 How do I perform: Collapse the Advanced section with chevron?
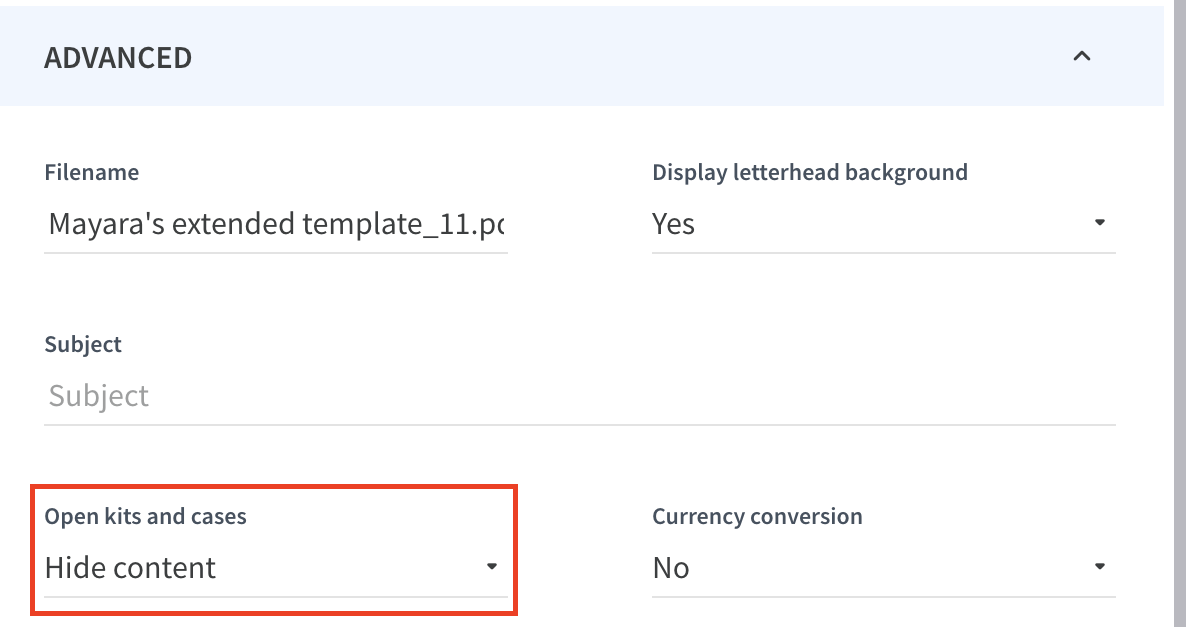[x=1081, y=57]
